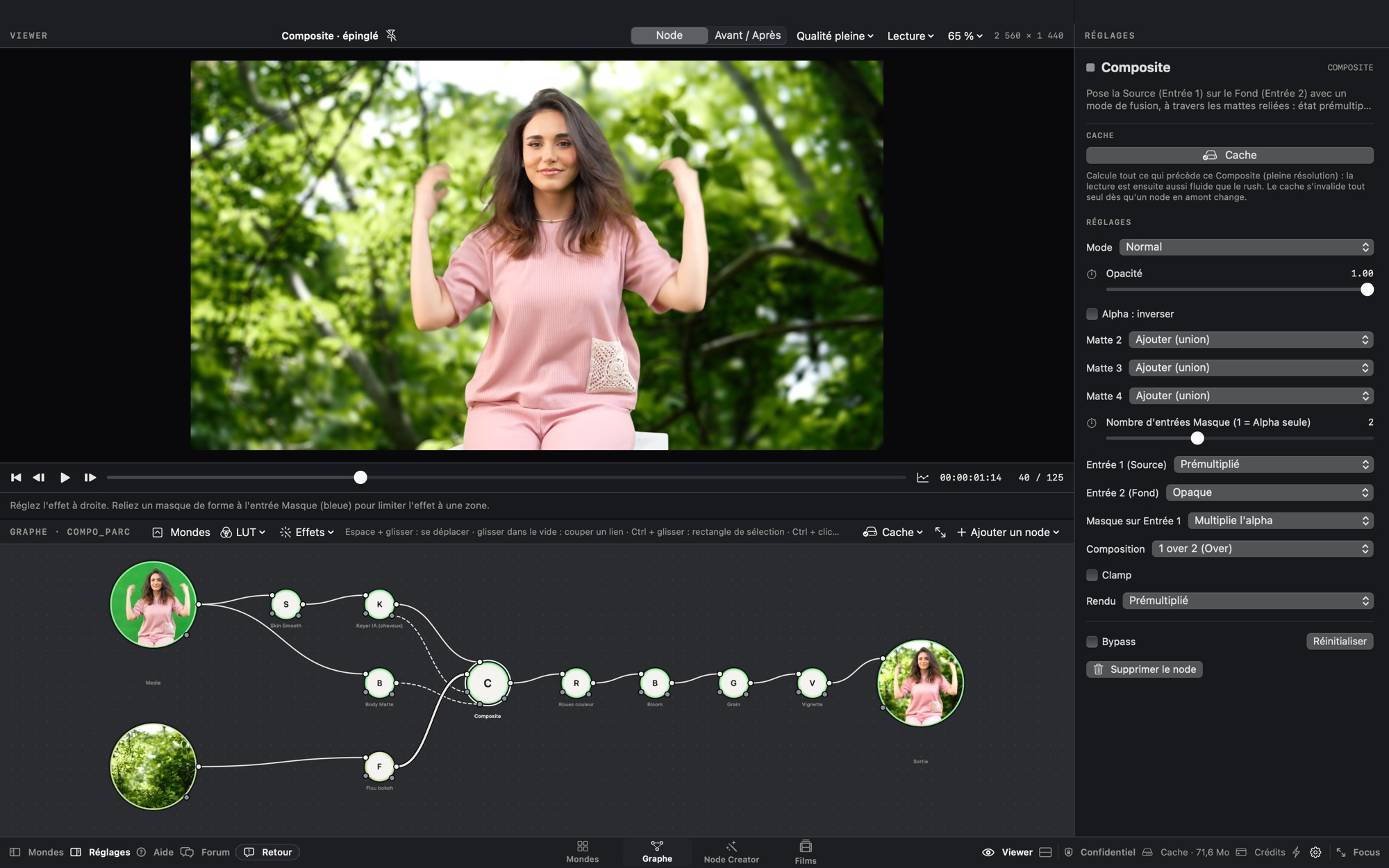1389x868 pixels.
Task: Enable the Clamp checkbox
Action: coord(1092,575)
